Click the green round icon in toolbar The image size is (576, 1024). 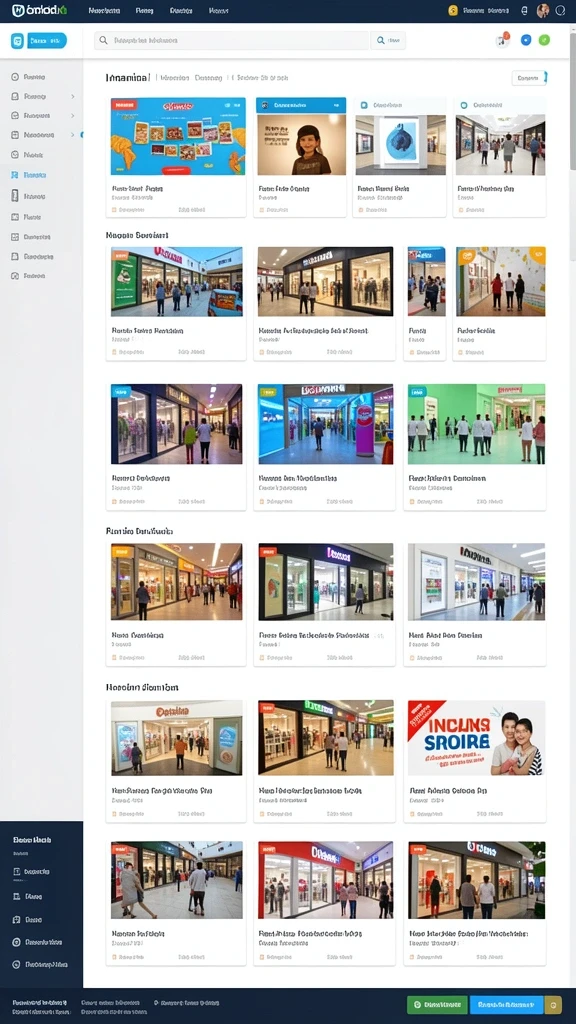tap(544, 40)
